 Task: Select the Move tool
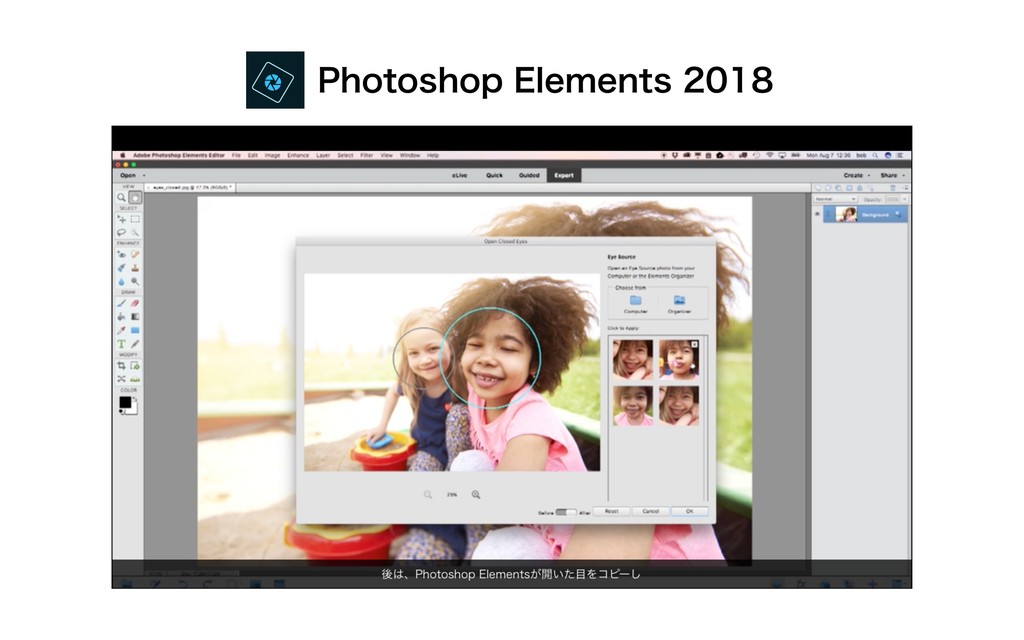tap(121, 219)
